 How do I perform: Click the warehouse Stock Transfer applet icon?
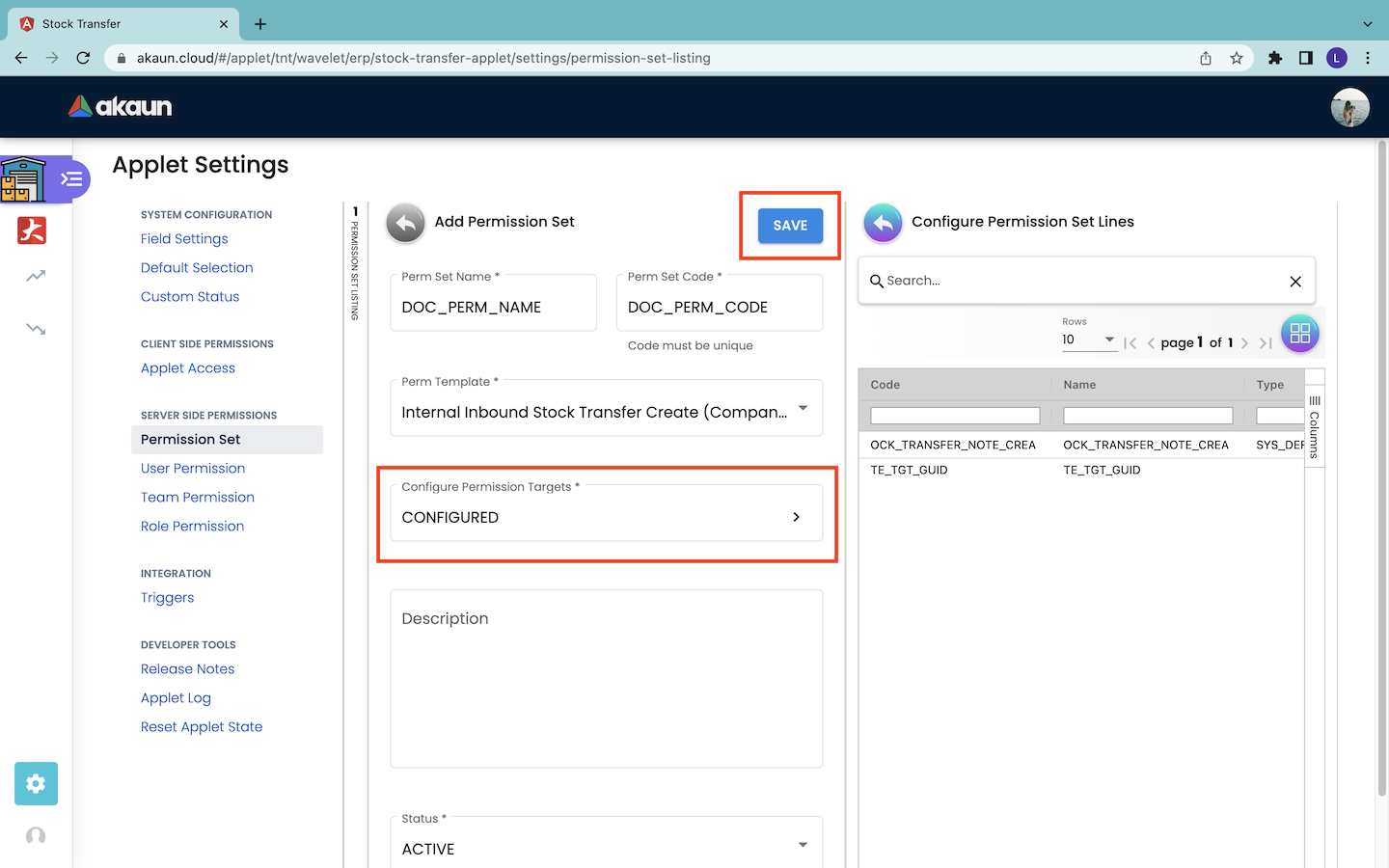coord(23,179)
